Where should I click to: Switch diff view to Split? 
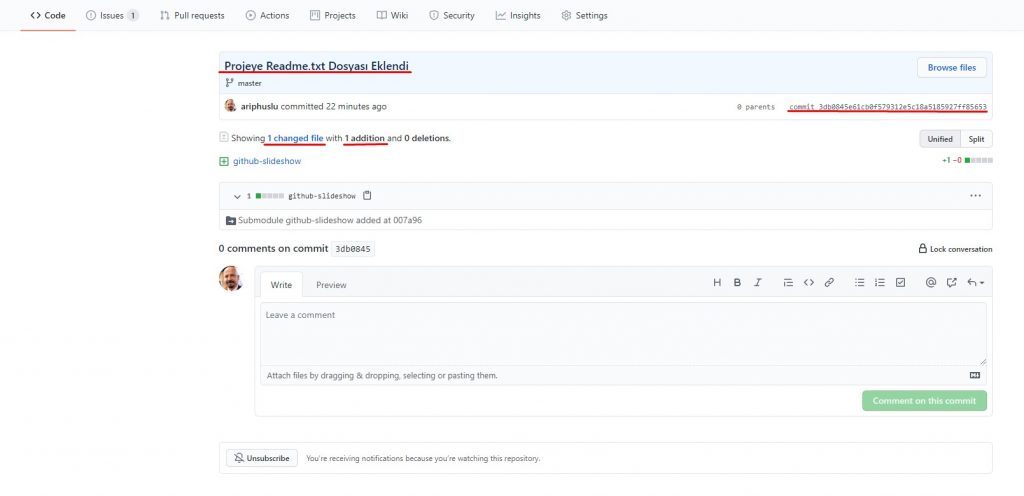pyautogui.click(x=976, y=139)
